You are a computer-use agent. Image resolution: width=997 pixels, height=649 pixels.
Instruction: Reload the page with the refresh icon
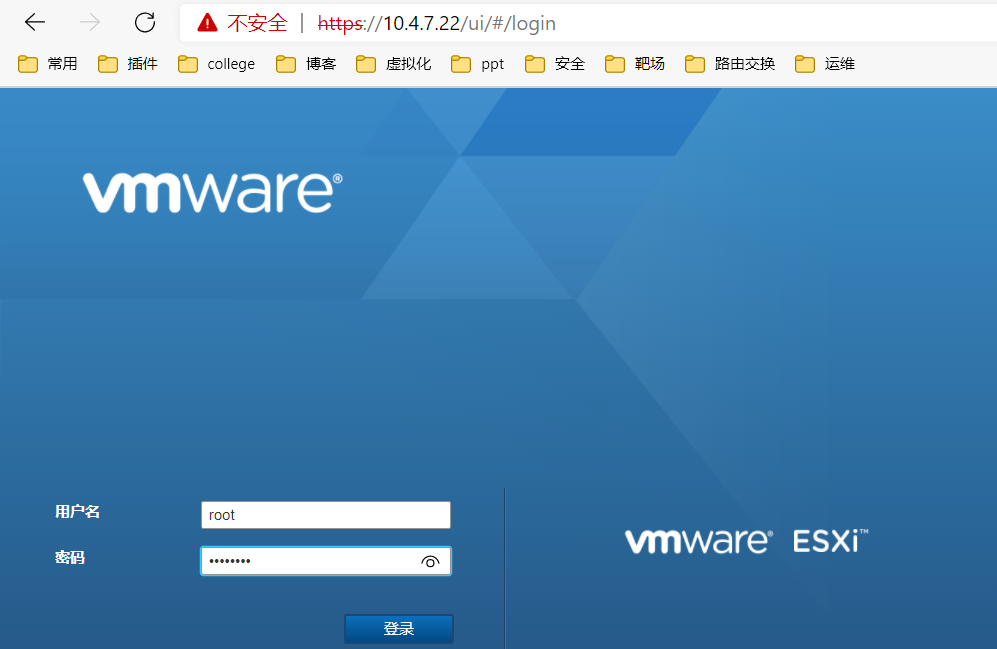[145, 22]
